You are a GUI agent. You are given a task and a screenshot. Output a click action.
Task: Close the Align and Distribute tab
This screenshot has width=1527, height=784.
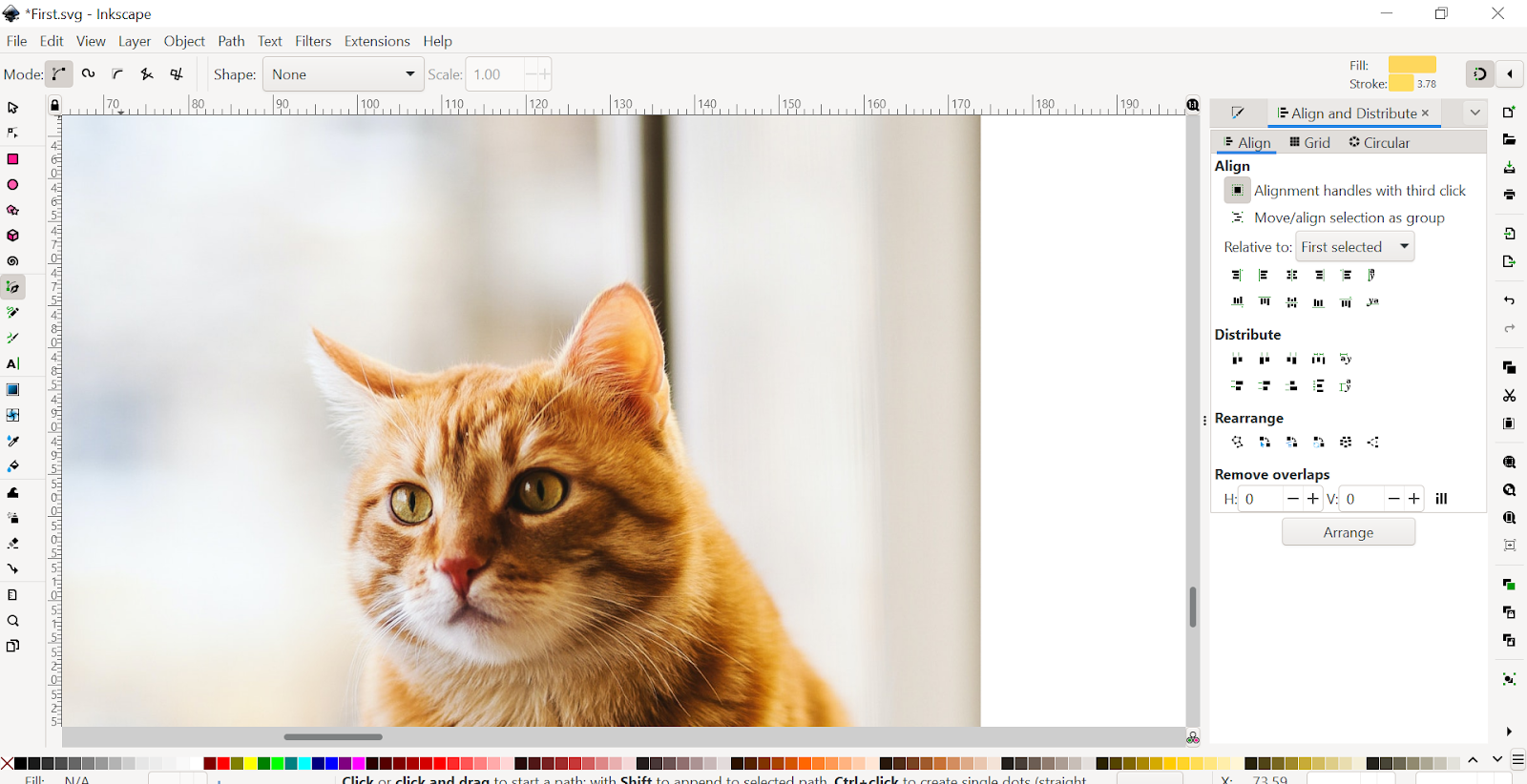(1425, 113)
